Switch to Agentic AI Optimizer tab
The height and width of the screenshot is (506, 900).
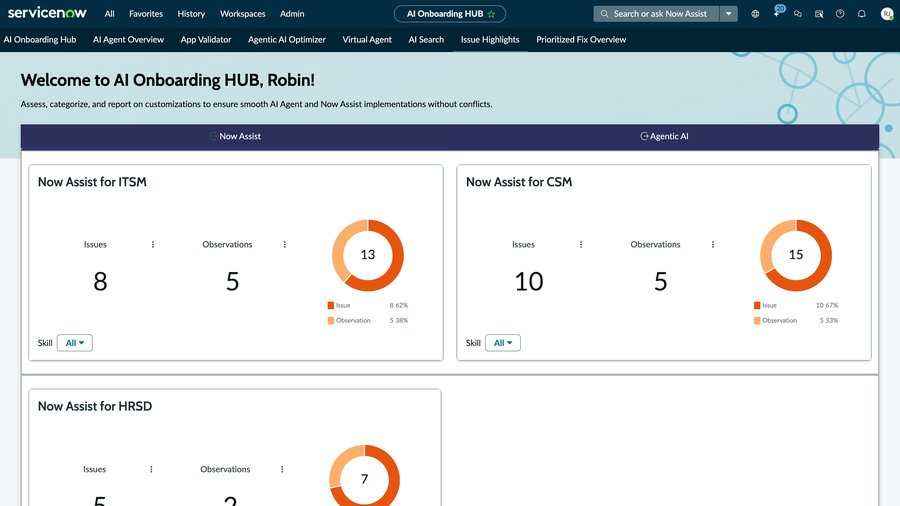[287, 40]
